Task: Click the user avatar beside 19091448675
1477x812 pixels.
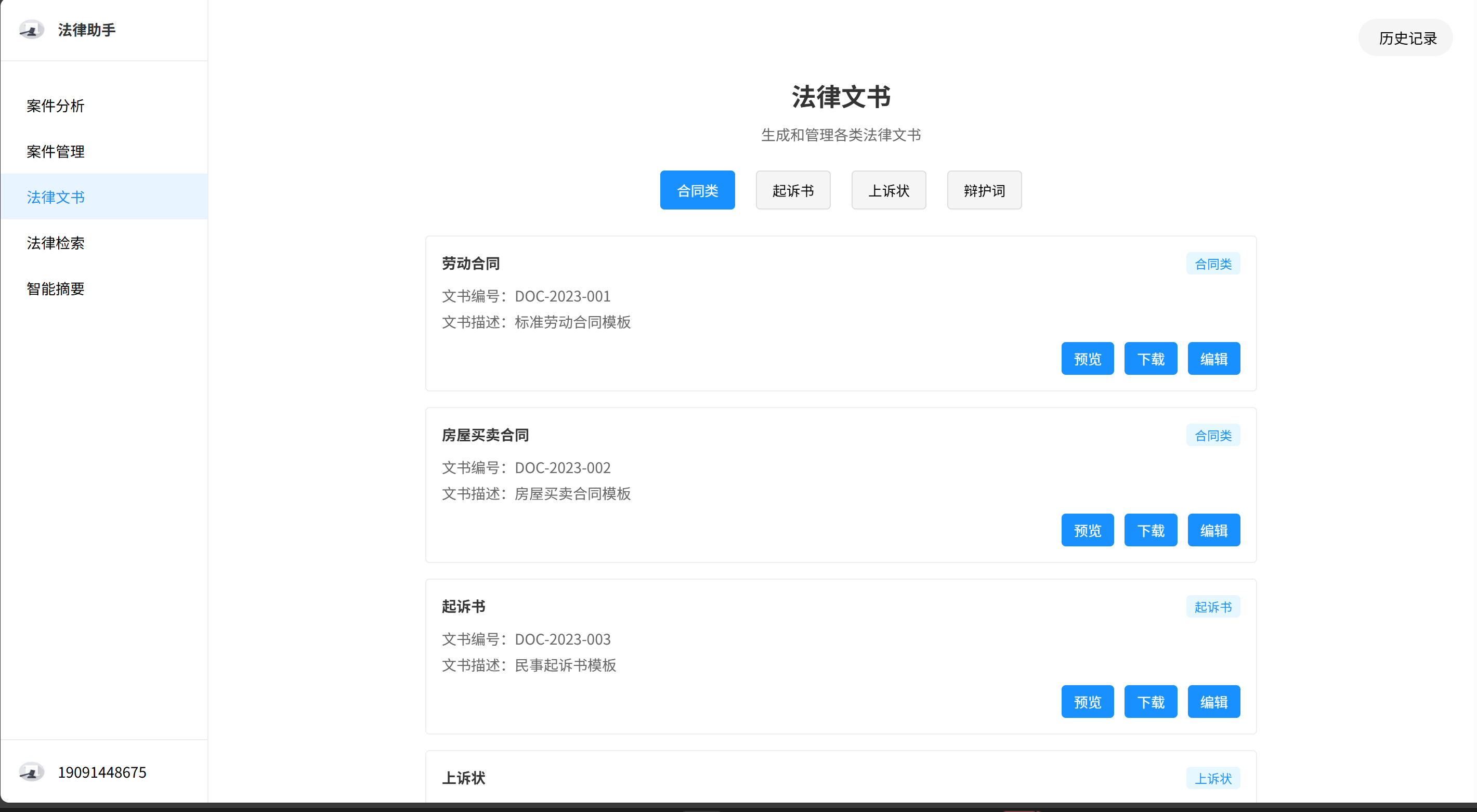Action: 31,771
